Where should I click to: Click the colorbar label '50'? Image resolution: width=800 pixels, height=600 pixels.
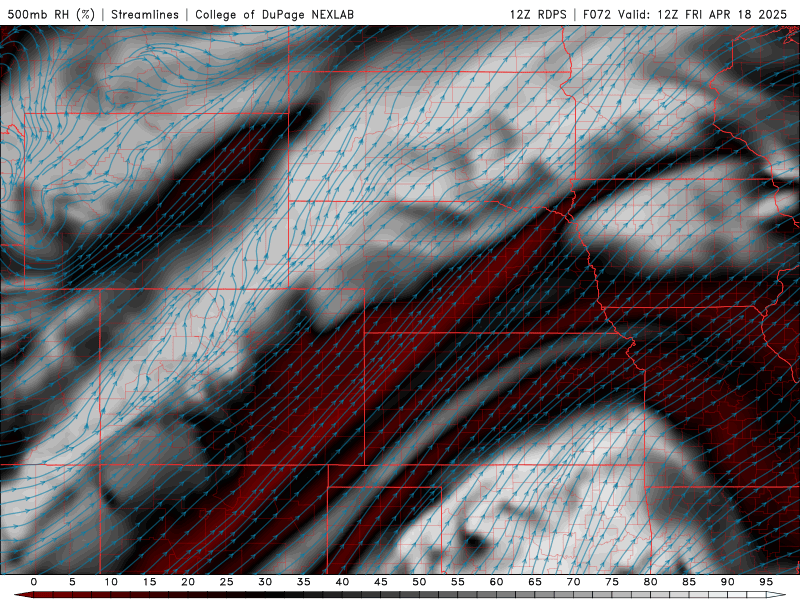pos(419,582)
